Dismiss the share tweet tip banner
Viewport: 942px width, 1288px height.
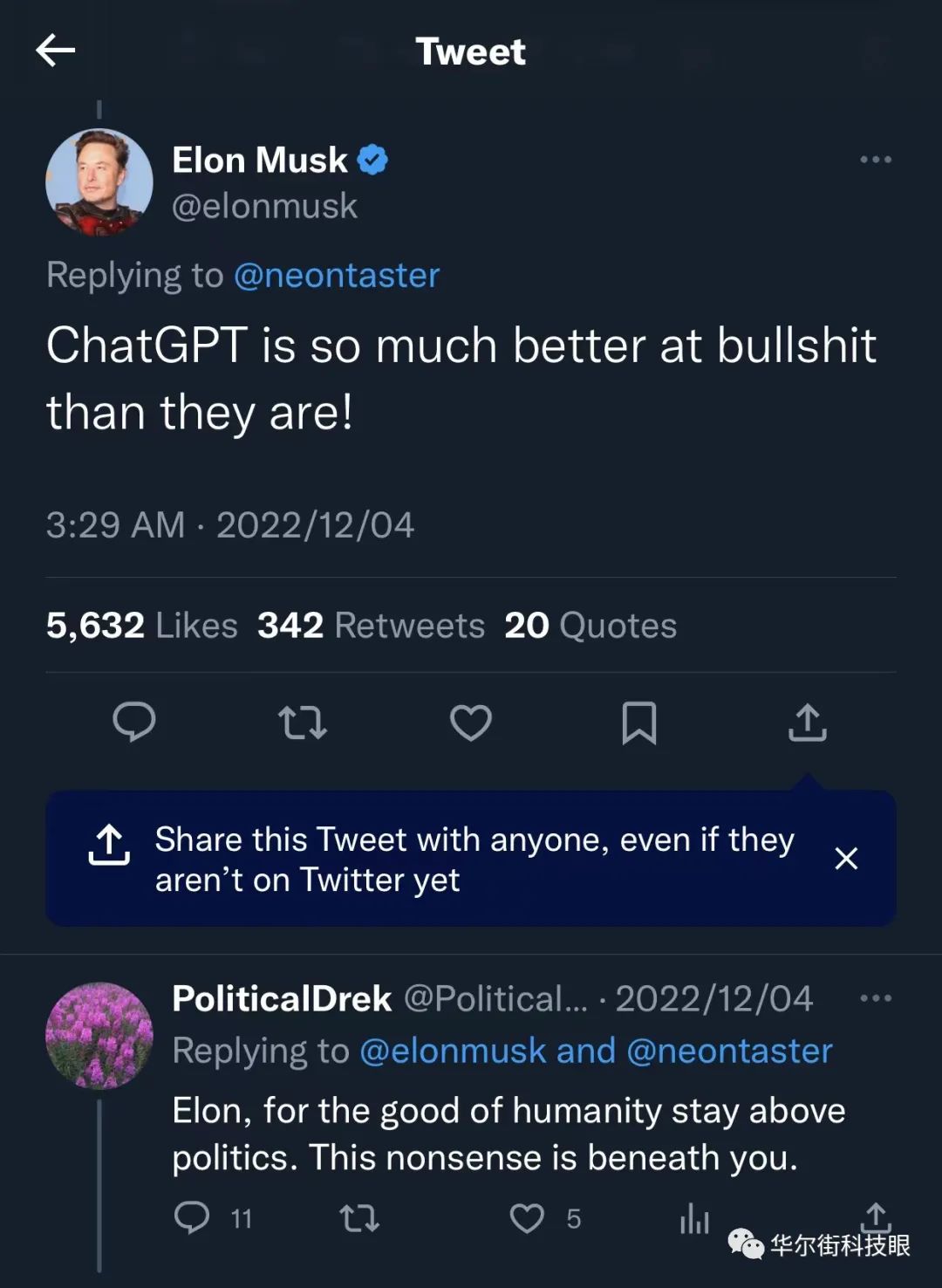(846, 859)
